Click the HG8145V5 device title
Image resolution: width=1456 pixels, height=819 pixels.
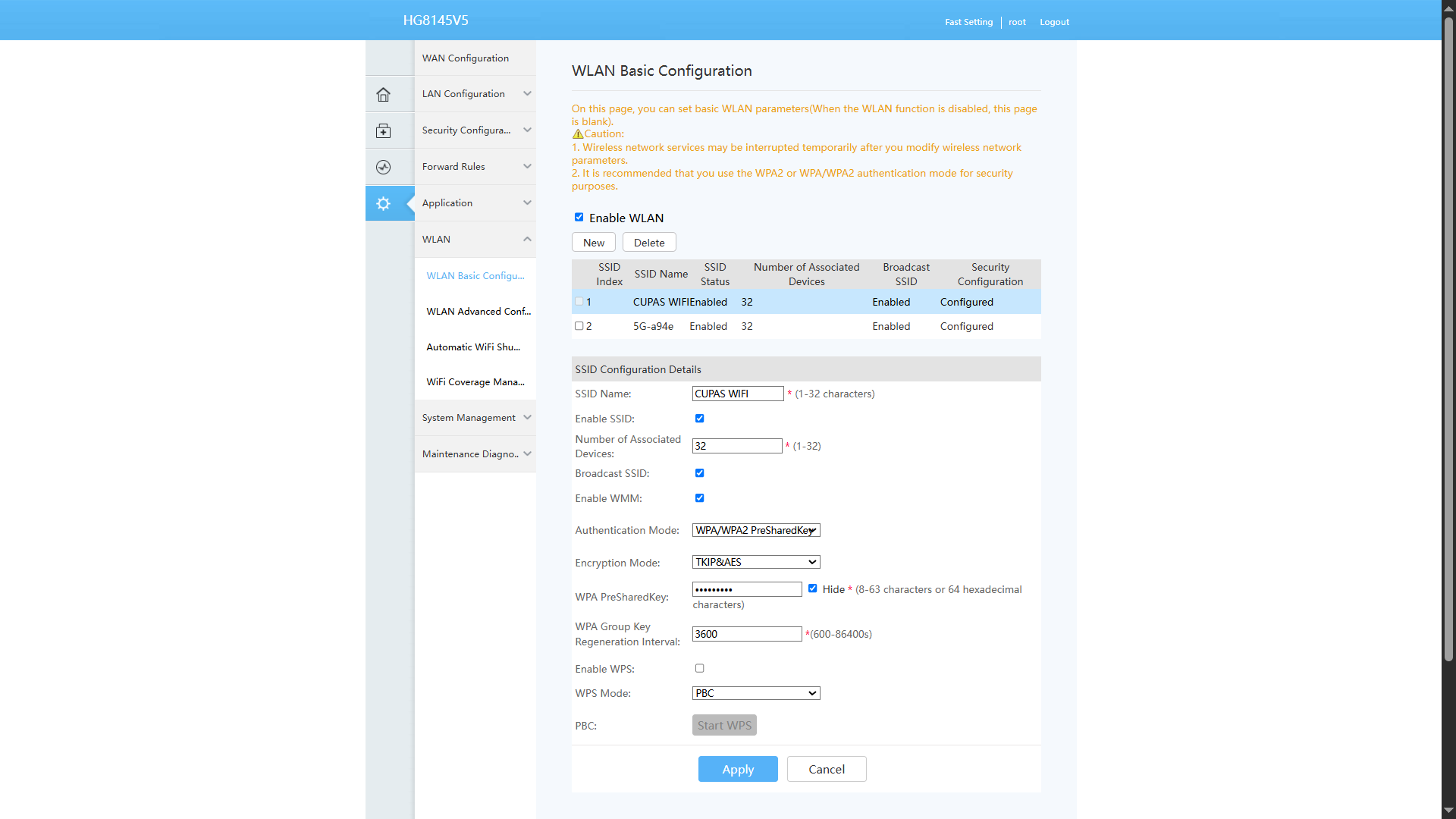pyautogui.click(x=436, y=20)
